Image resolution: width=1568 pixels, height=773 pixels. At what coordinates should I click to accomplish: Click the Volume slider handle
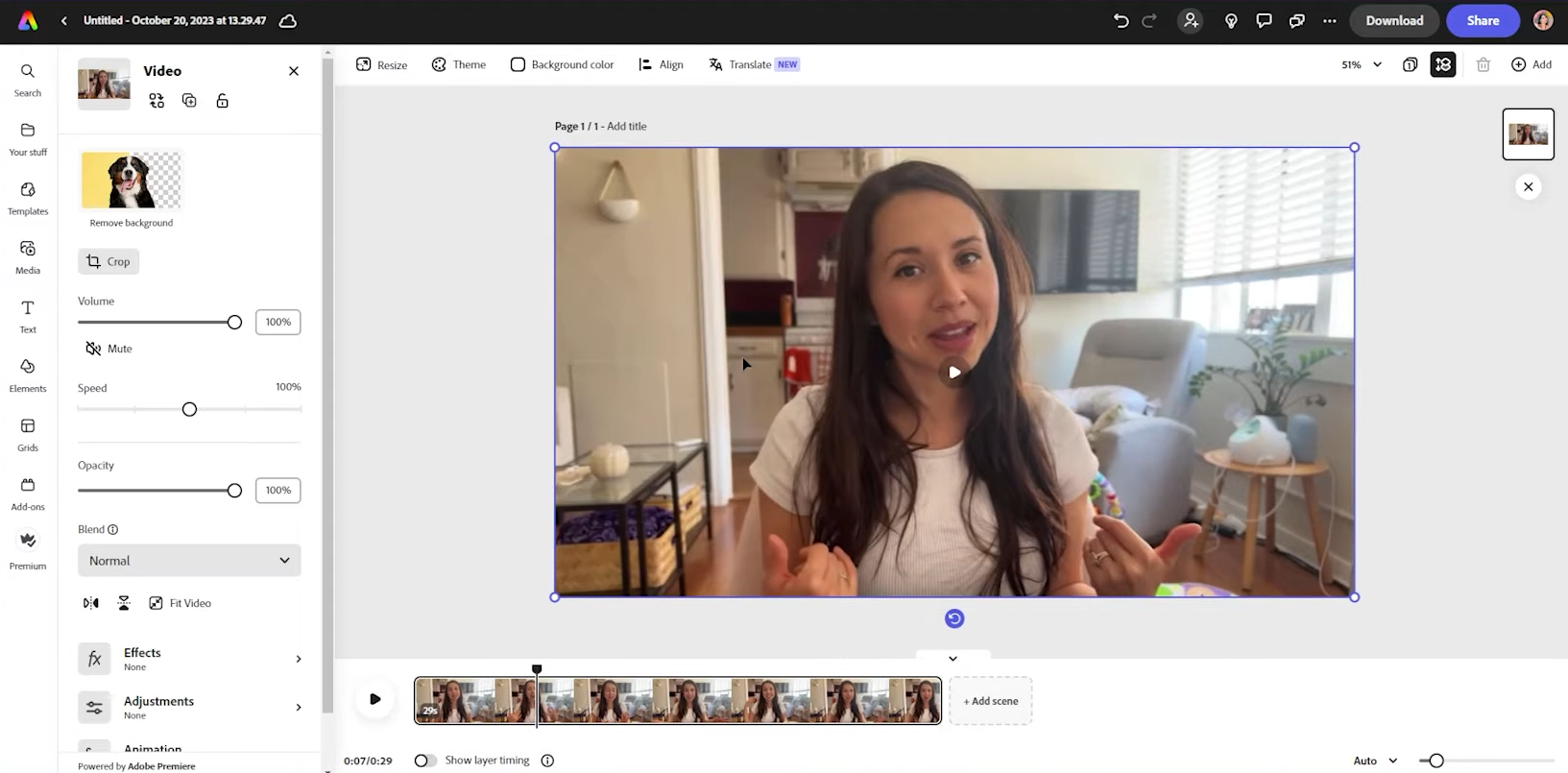[234, 323]
